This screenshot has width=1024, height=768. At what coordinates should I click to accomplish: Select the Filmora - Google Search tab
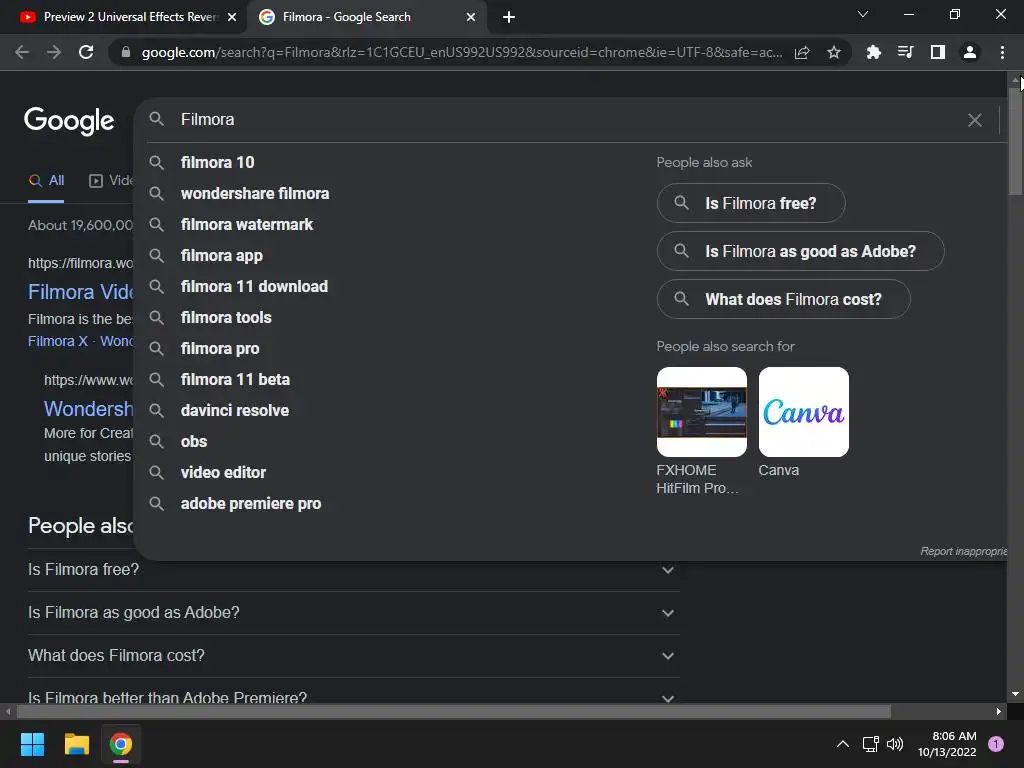pos(366,17)
